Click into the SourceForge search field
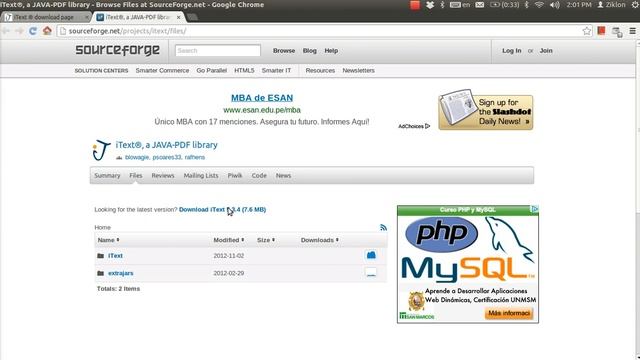Image resolution: width=640 pixels, height=360 pixels. (218, 51)
